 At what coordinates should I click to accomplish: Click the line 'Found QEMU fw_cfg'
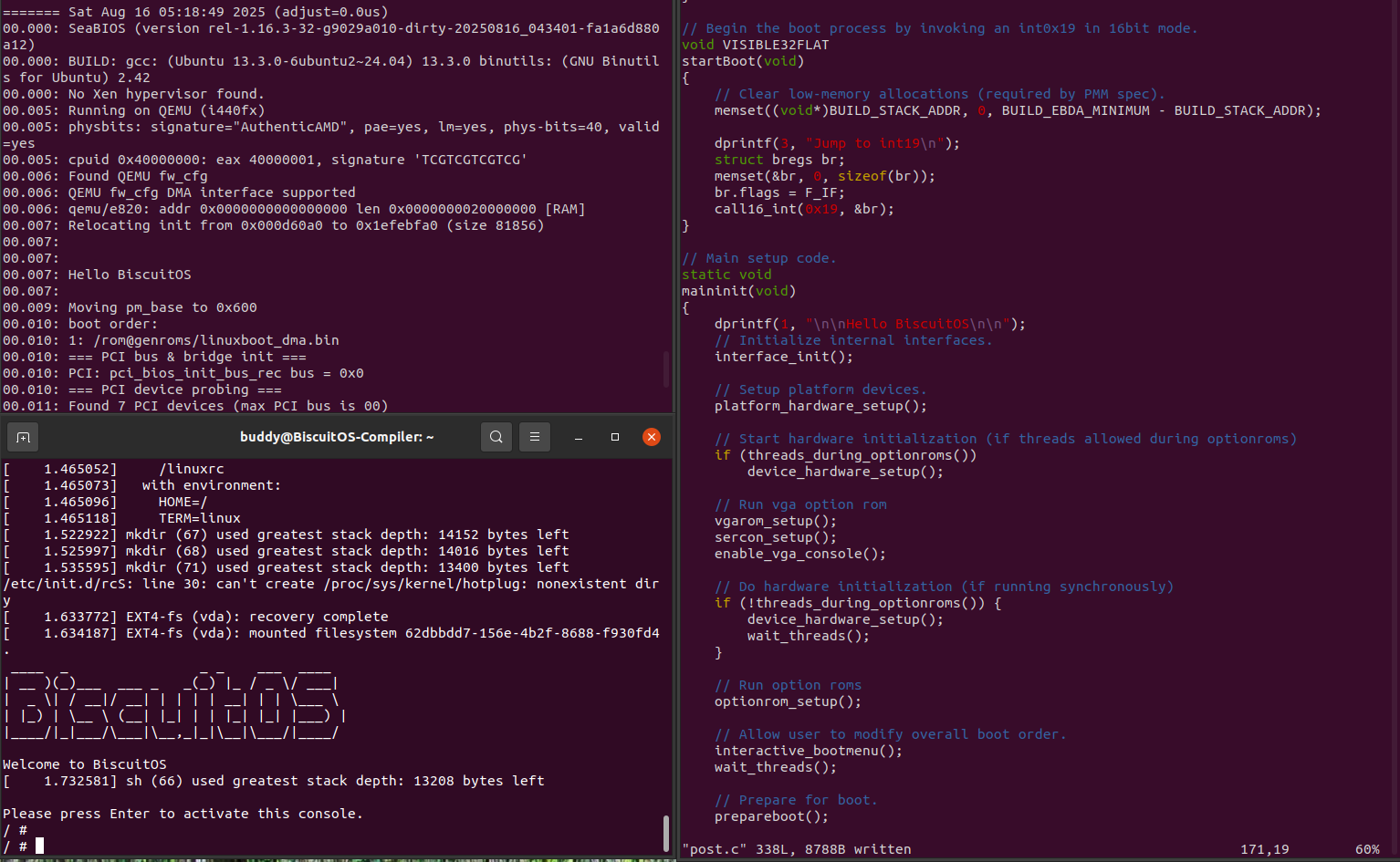pyautogui.click(x=138, y=176)
